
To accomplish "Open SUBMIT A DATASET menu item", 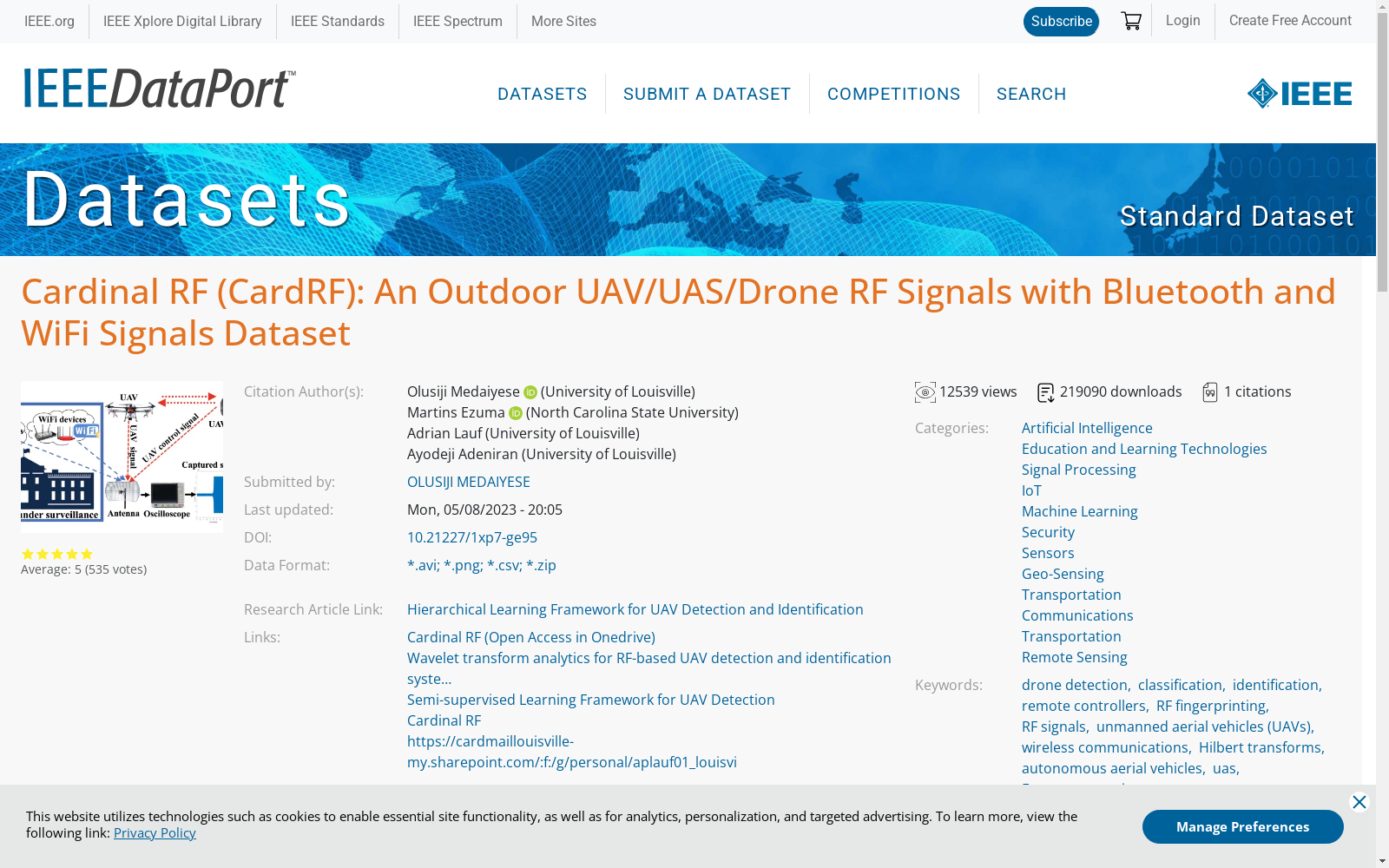I will click(708, 94).
